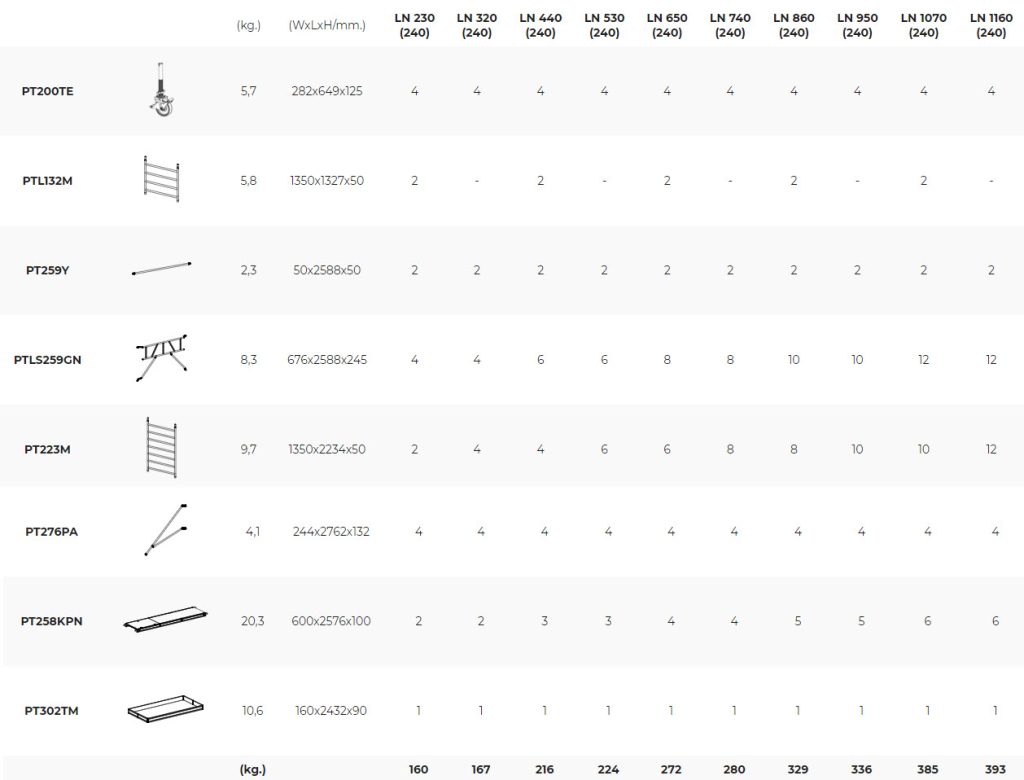Click the PT259Y horizontal brace image
This screenshot has height=780, width=1024.
[x=161, y=268]
